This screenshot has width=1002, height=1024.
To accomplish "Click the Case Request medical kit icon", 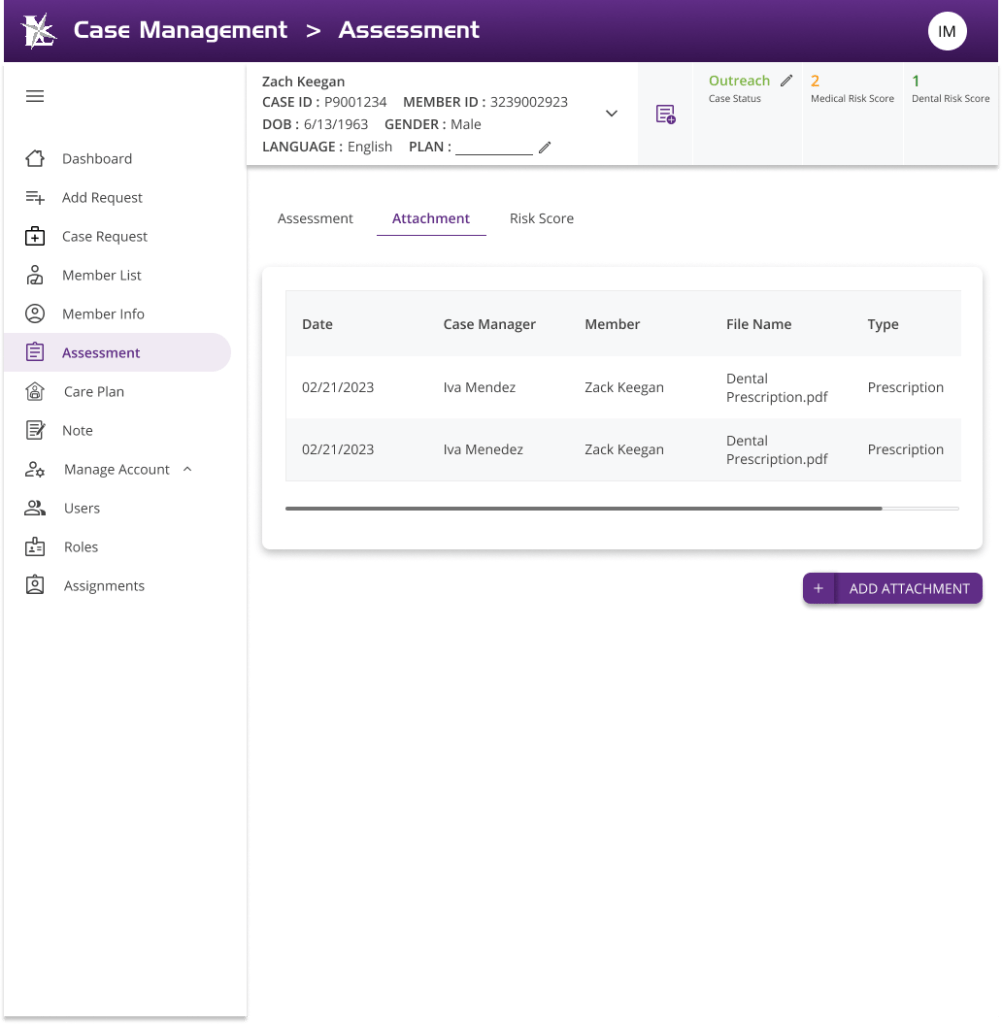I will click(35, 237).
